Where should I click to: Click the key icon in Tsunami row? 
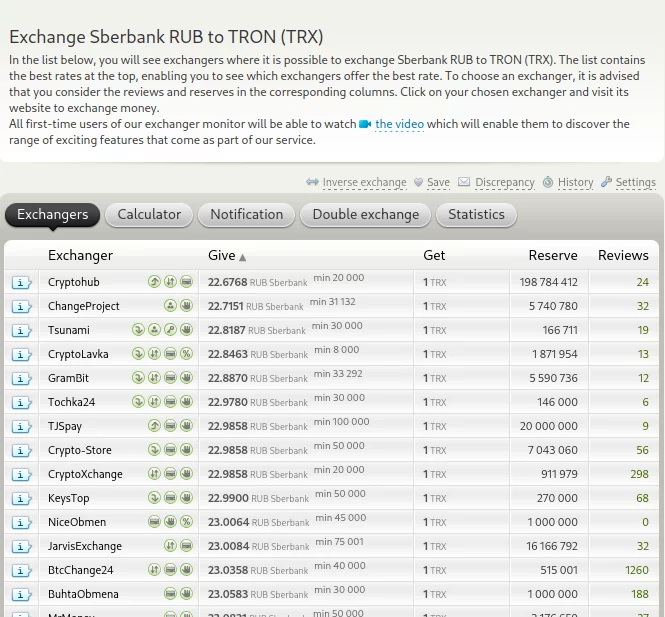pos(170,330)
